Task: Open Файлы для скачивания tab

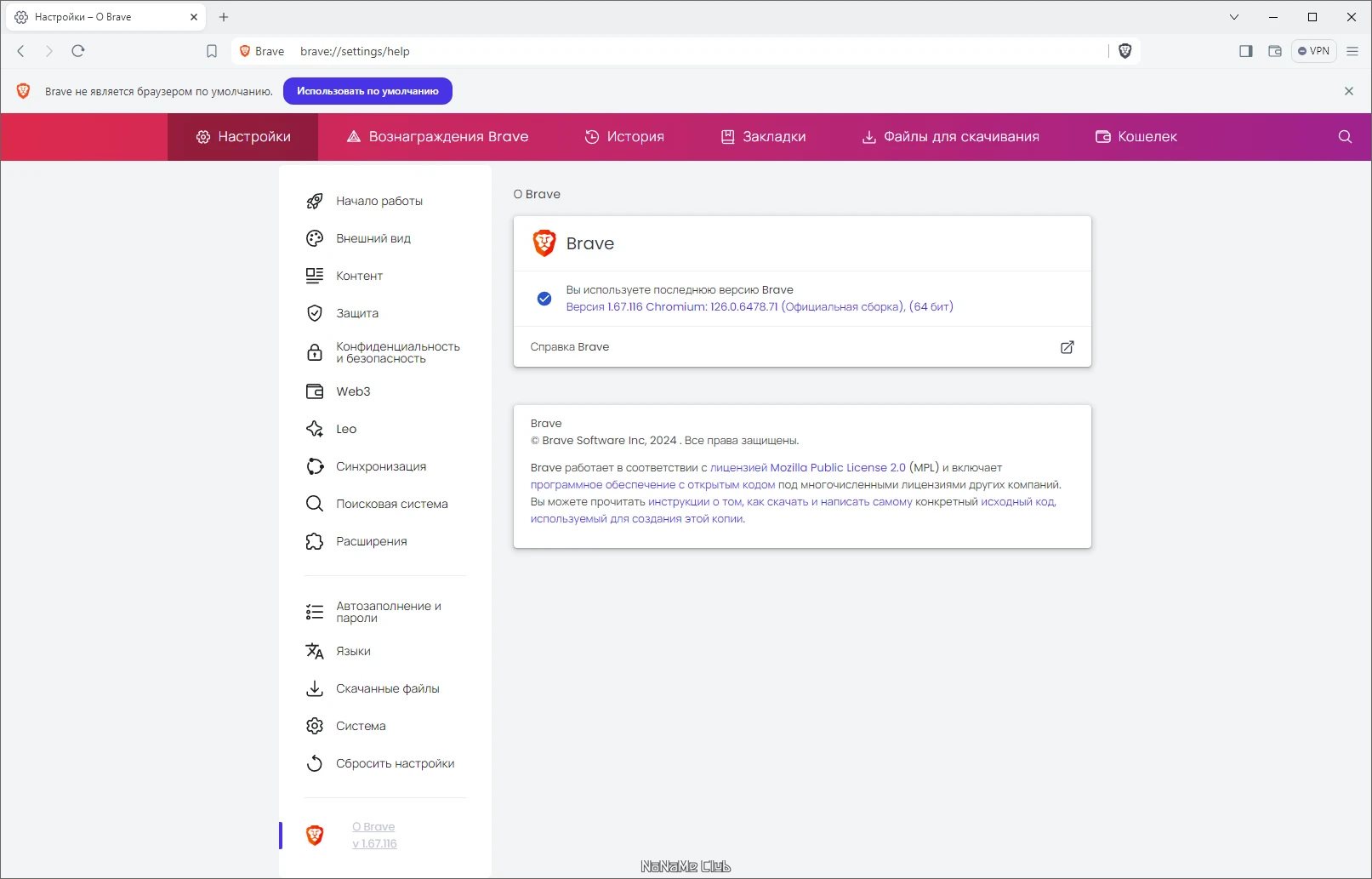Action: coord(951,137)
